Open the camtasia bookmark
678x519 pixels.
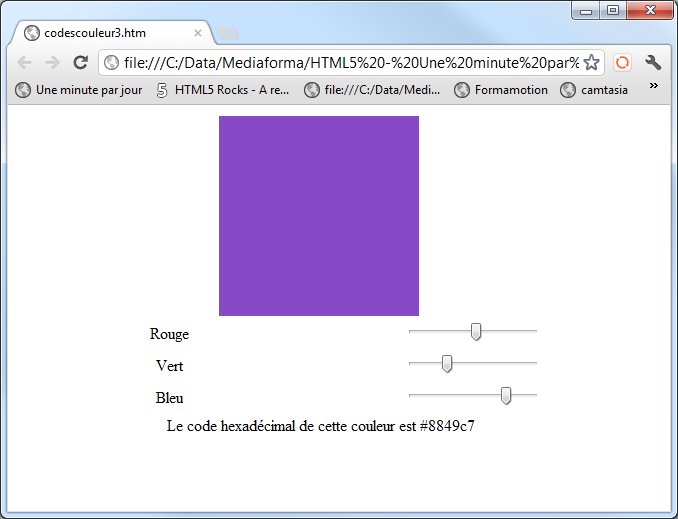pos(594,90)
